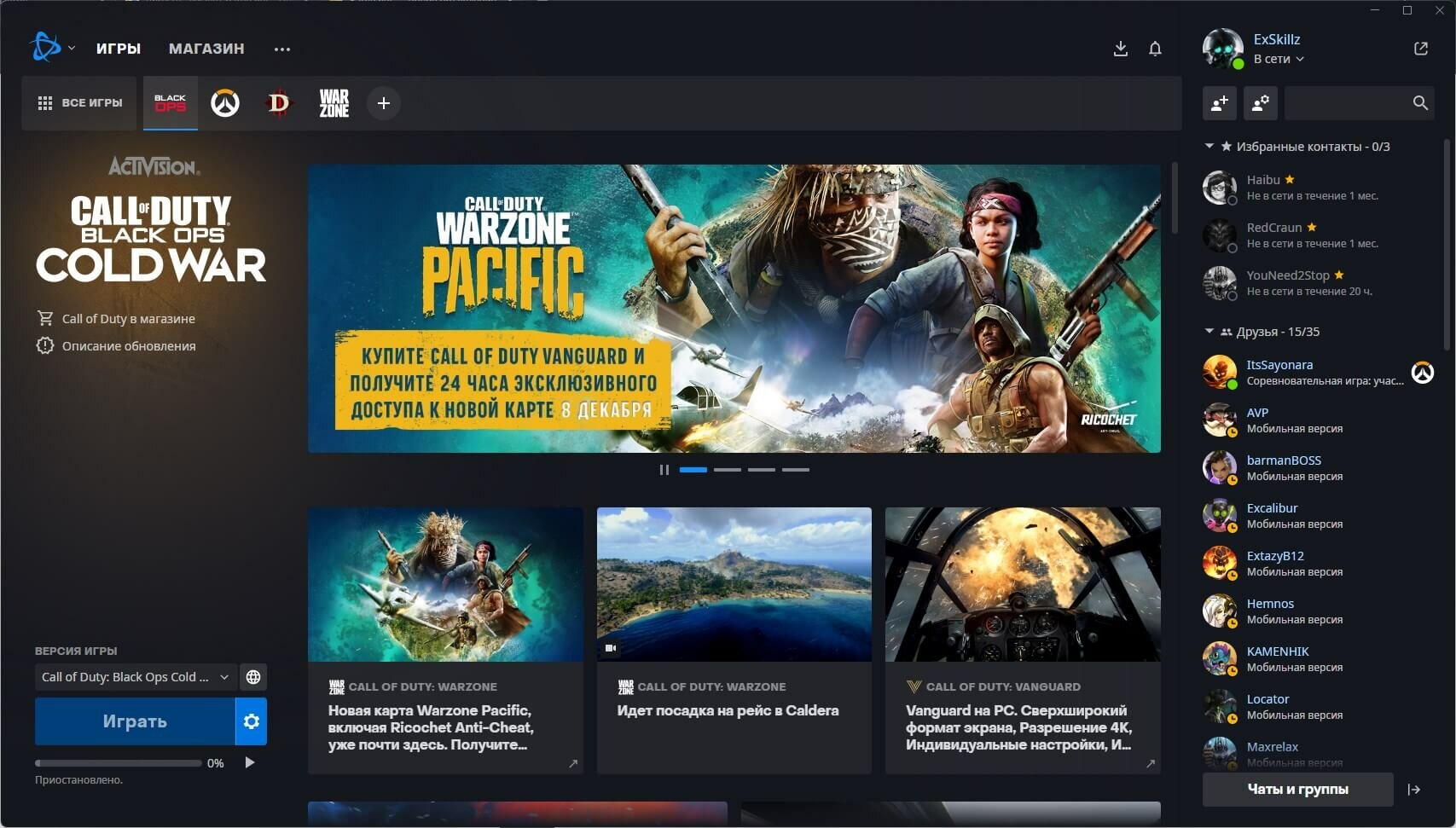The height and width of the screenshot is (828, 1456).
Task: Click the Add friend icon
Action: click(1220, 103)
